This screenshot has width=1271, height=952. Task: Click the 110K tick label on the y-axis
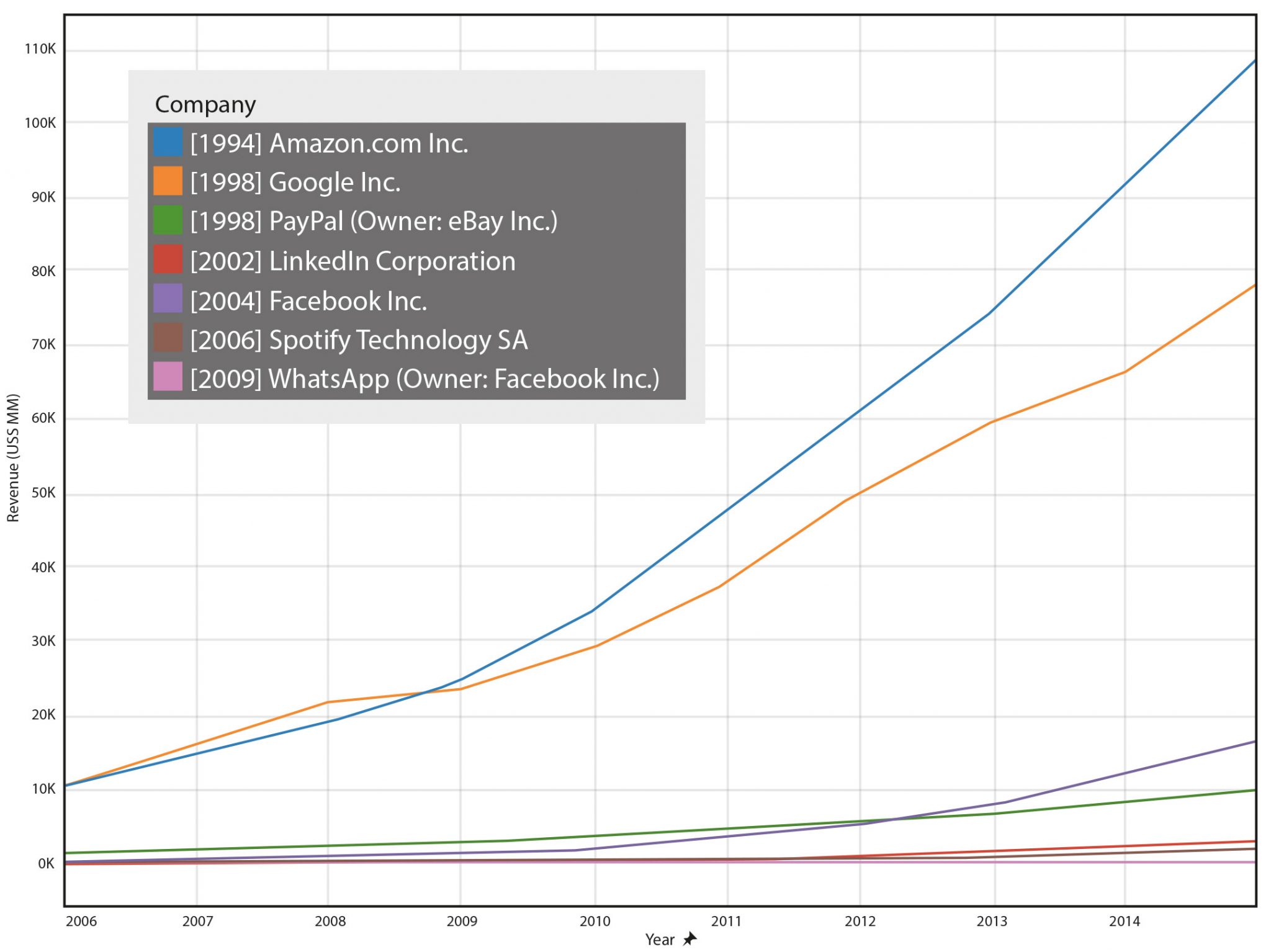point(40,49)
